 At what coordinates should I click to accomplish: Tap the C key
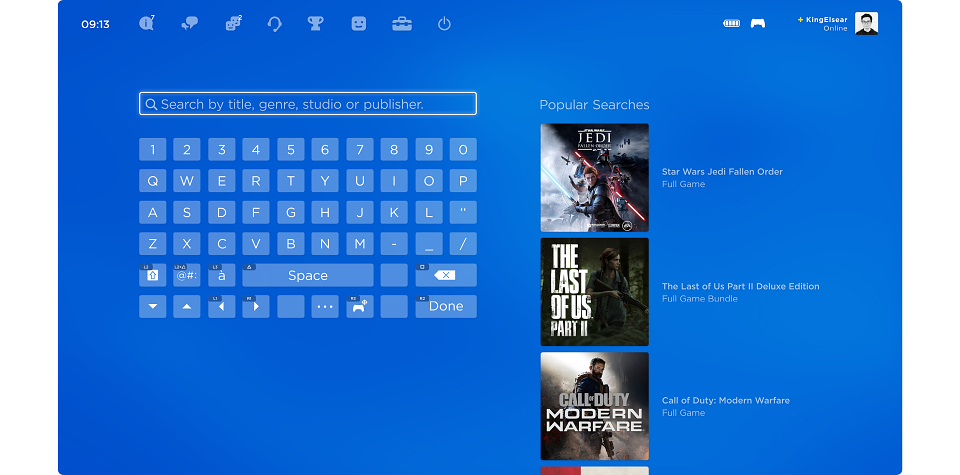tap(222, 244)
